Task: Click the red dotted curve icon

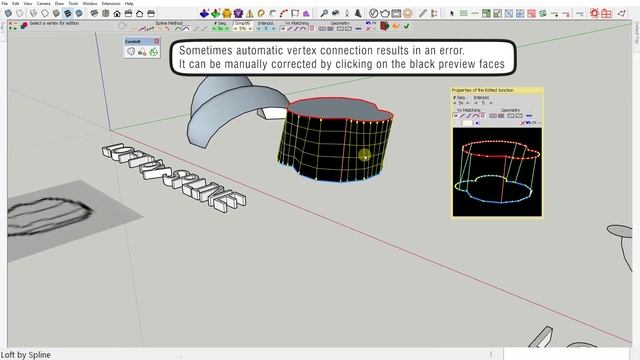Action: (284, 13)
